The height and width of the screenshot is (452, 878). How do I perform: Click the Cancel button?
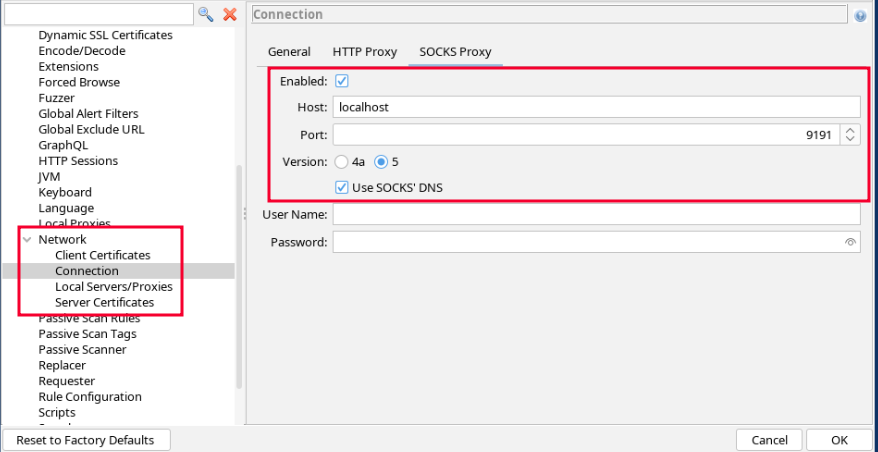769,440
